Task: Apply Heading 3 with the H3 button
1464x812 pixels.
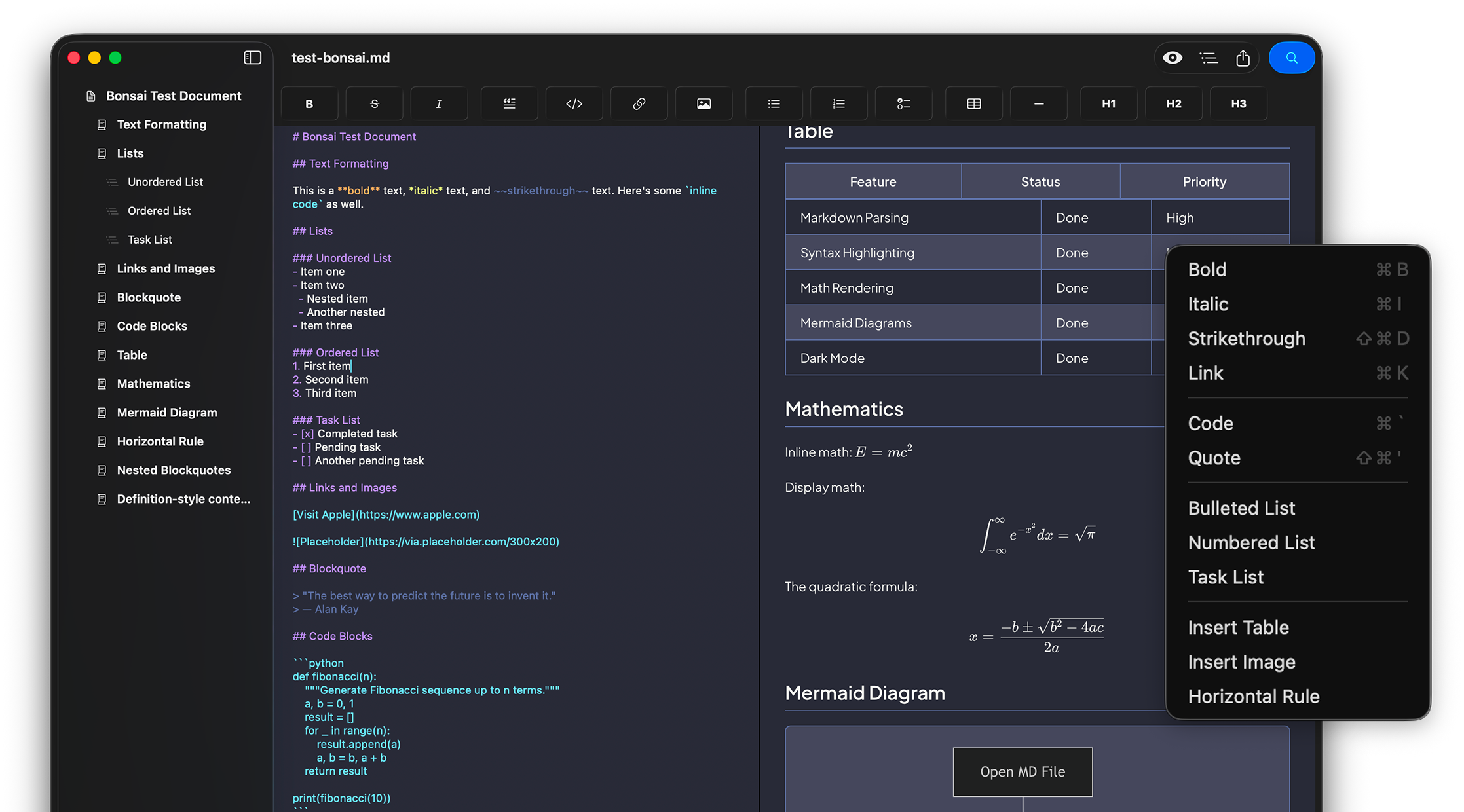Action: click(x=1239, y=103)
